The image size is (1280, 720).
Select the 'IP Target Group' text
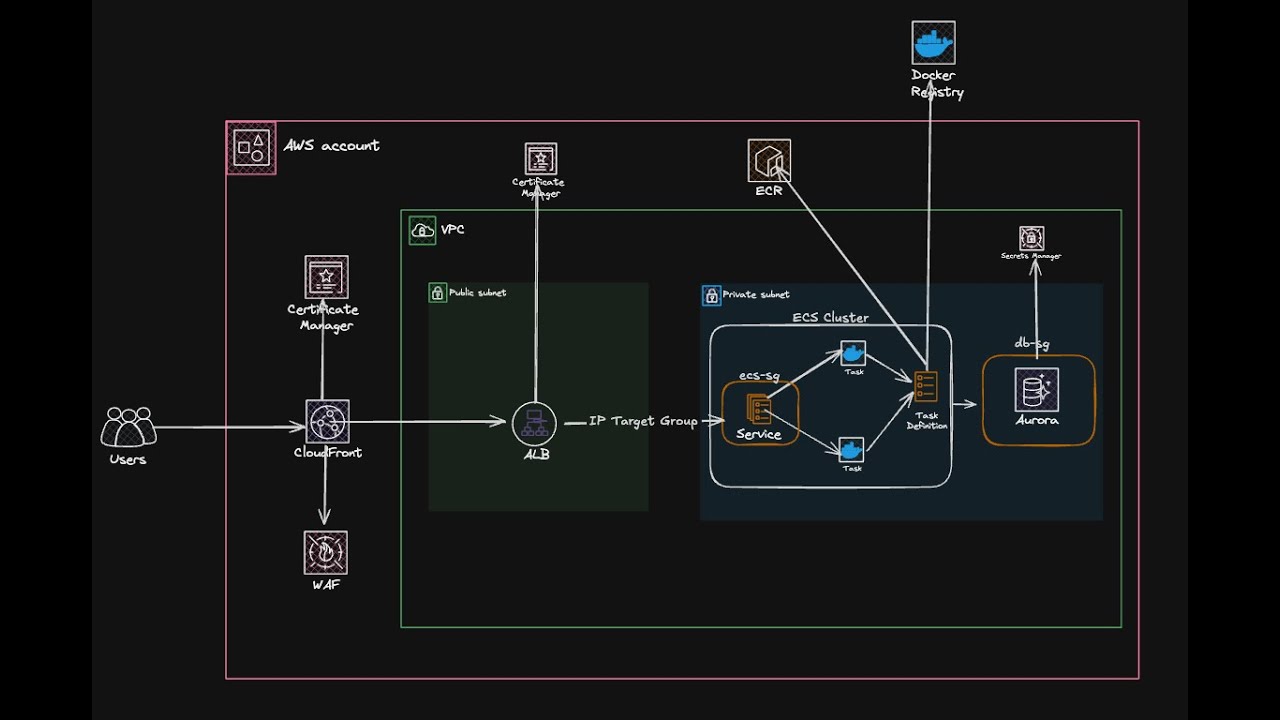click(x=643, y=421)
